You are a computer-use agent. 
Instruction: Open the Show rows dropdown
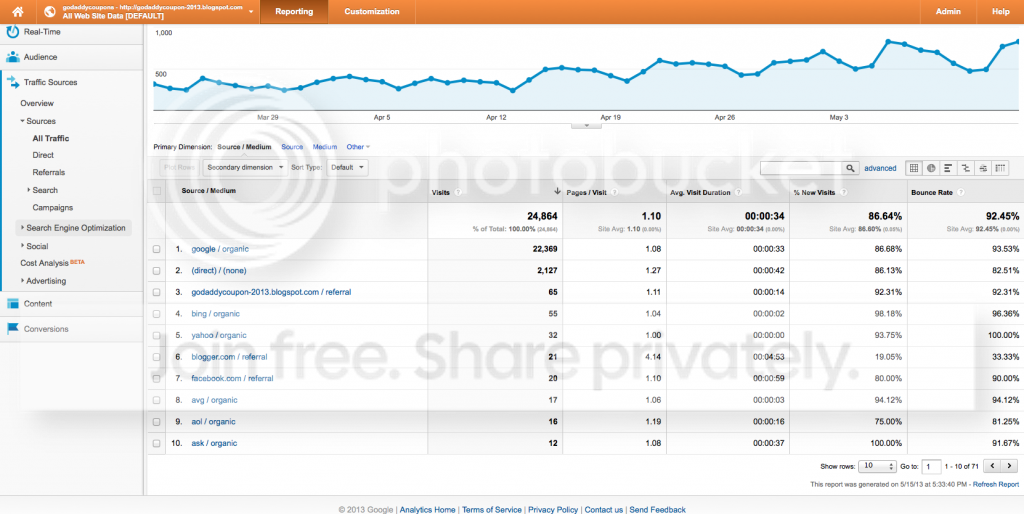click(876, 466)
